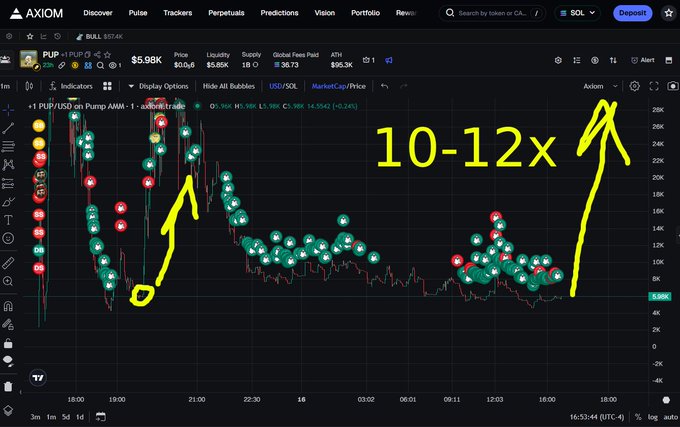
Task: Undo the last chart action
Action: [x=384, y=86]
